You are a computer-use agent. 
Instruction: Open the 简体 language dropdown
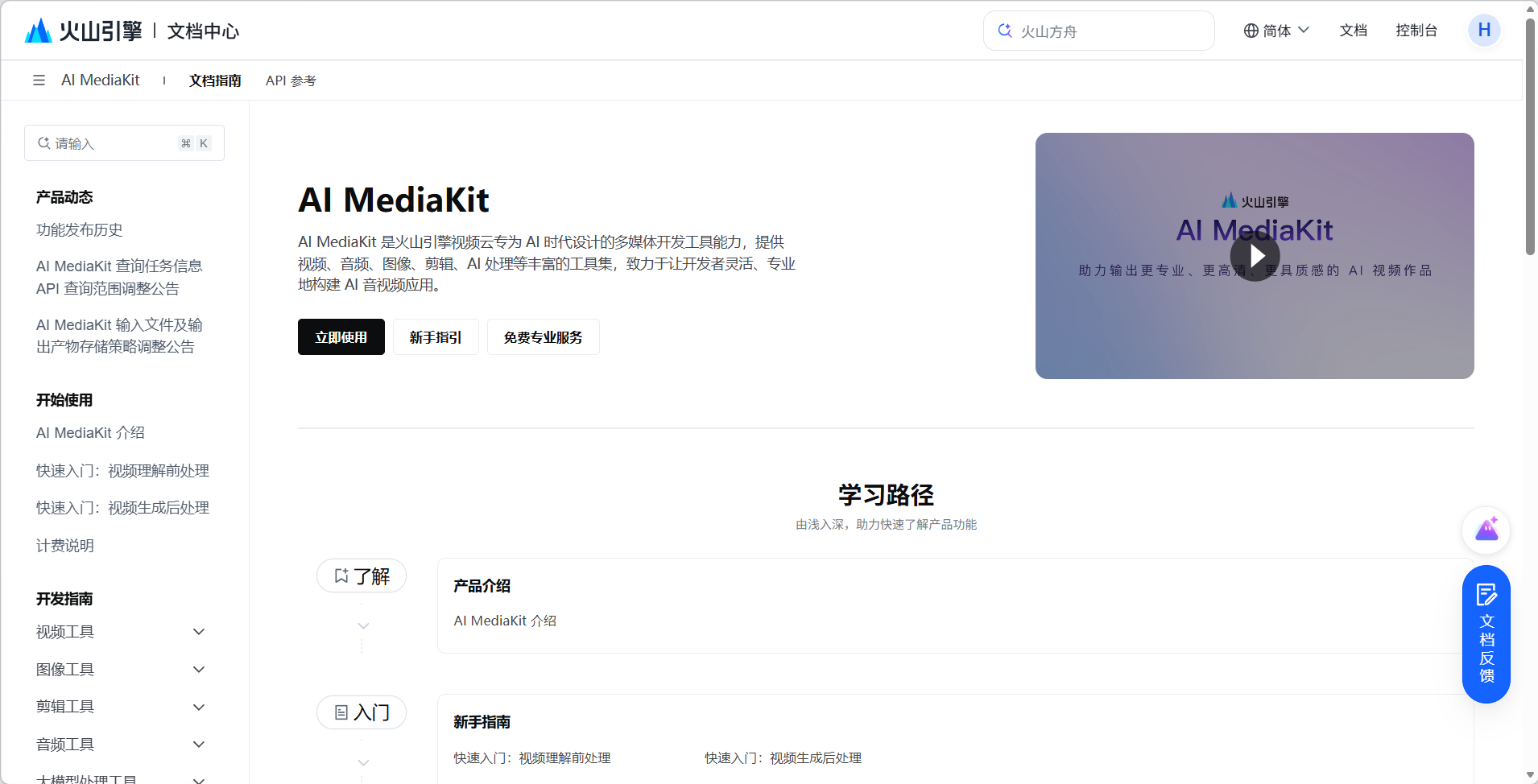(1277, 31)
